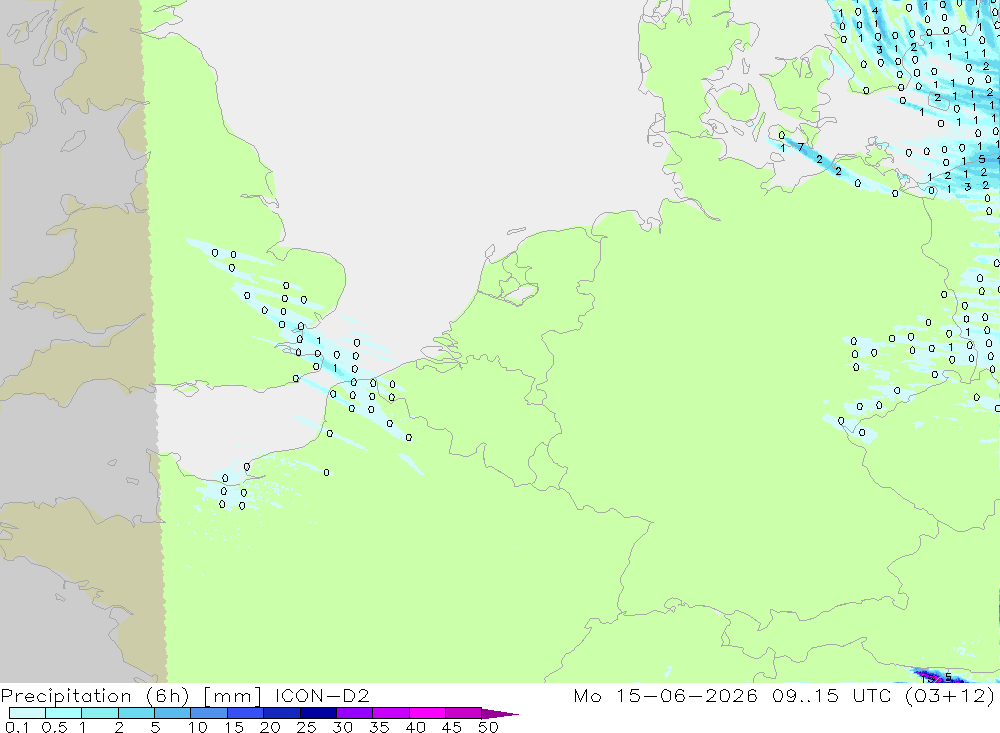Image resolution: width=1000 pixels, height=733 pixels.
Task: Click the 1–2 mm legend color swatch
Action: 100,713
